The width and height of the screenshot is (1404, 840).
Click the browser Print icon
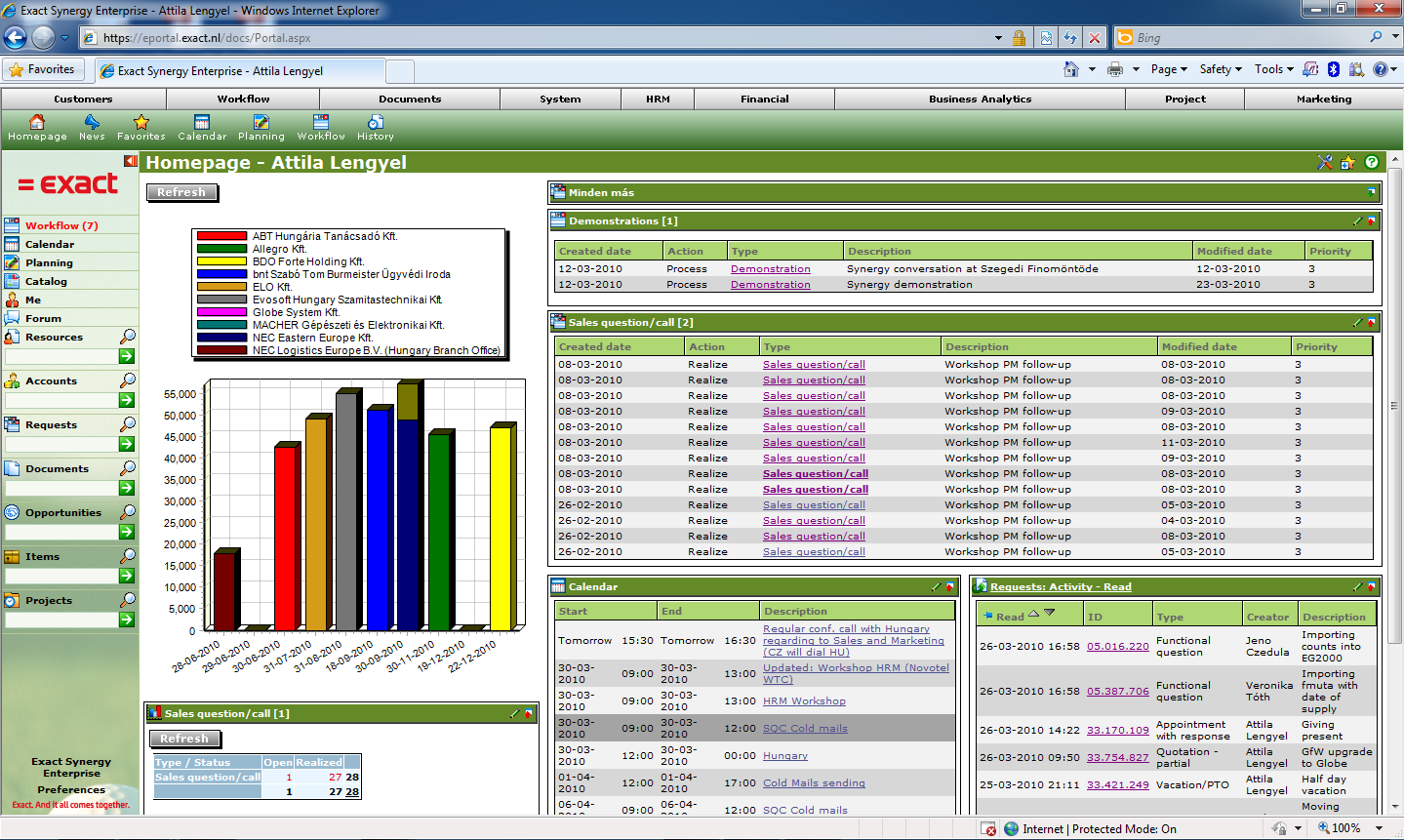[1115, 69]
